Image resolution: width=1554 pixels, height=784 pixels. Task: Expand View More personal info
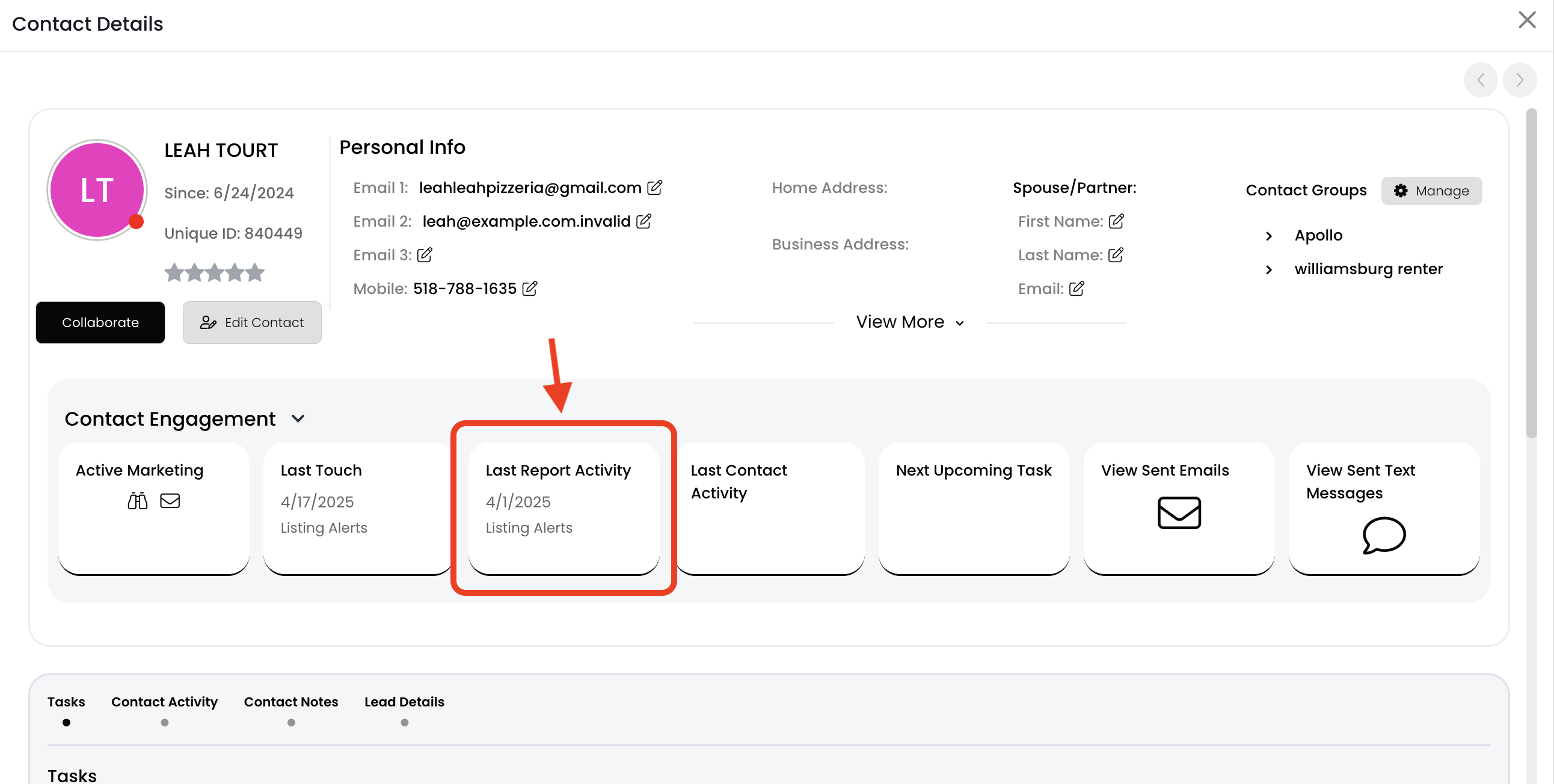(x=909, y=322)
